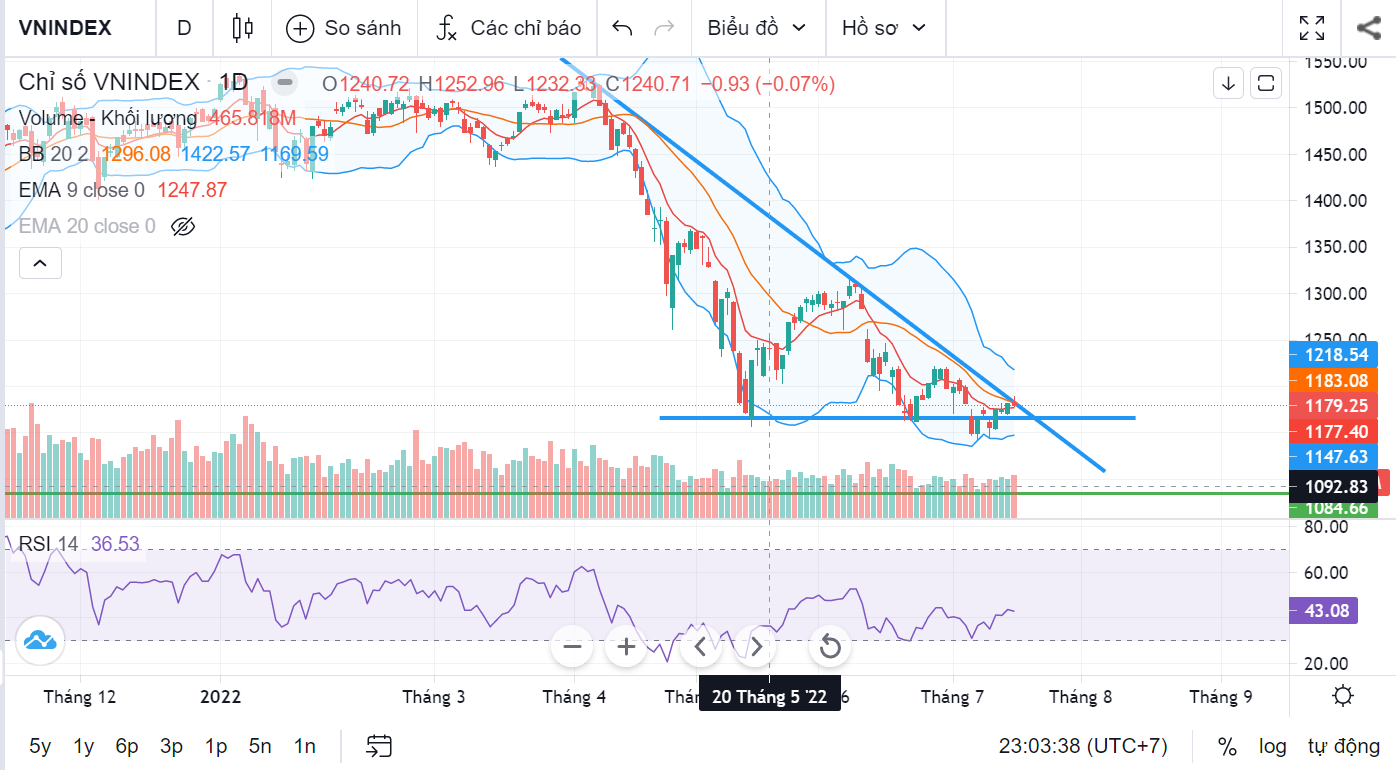Click the 1084.66 green price label

coord(1334,508)
